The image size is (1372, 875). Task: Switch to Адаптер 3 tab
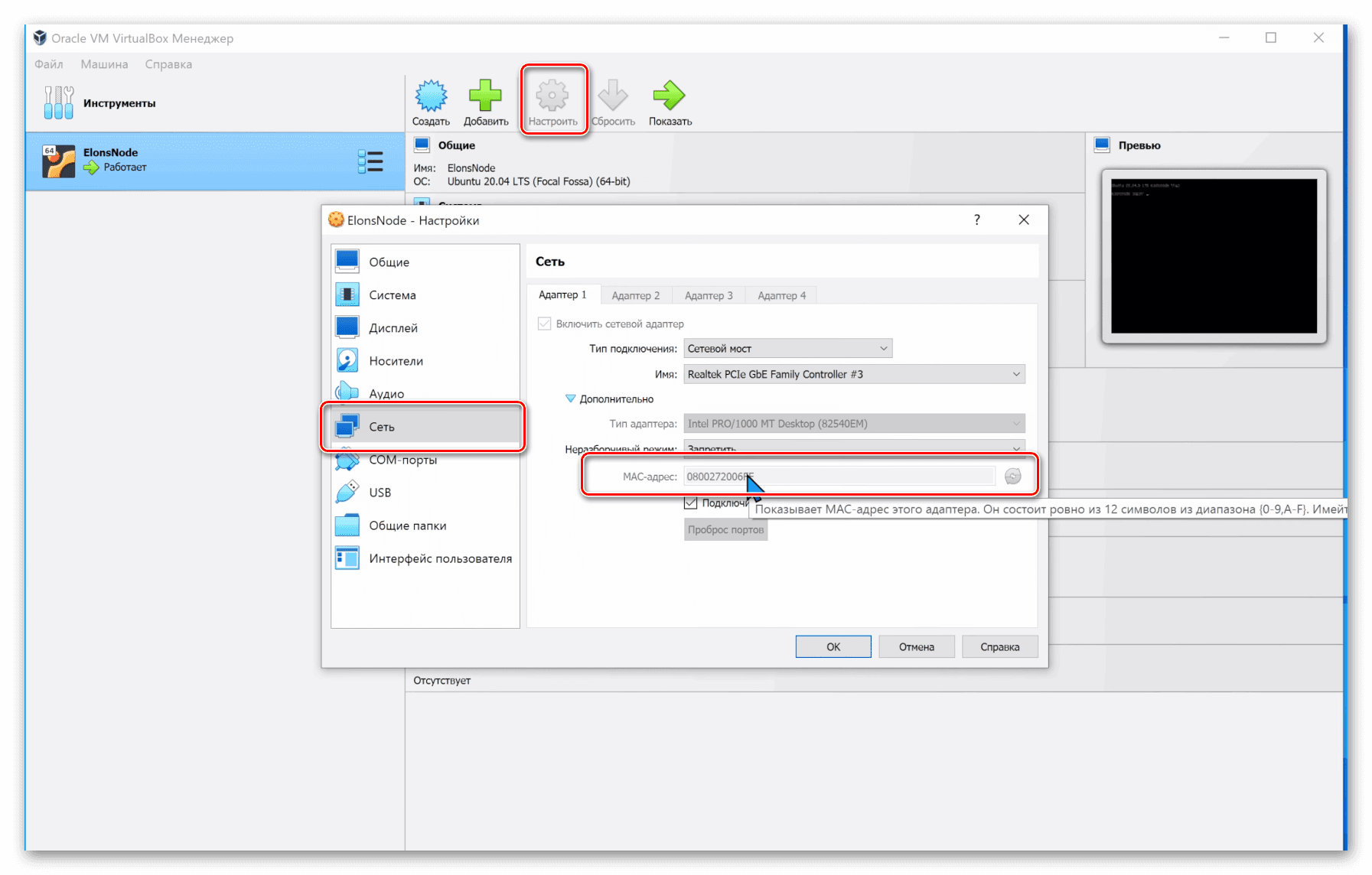point(709,295)
